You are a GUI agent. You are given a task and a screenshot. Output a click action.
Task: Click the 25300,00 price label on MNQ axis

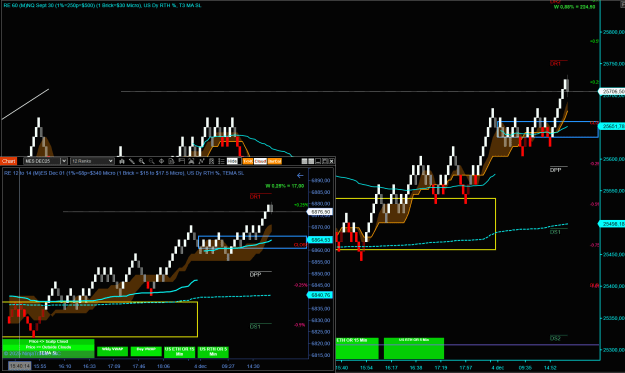[614, 350]
